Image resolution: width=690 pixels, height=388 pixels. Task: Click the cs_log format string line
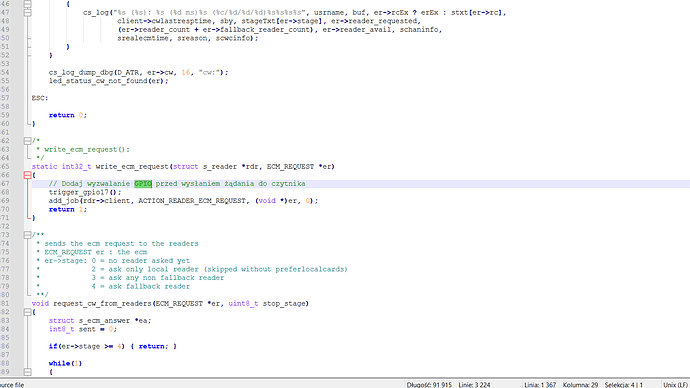tap(294, 13)
